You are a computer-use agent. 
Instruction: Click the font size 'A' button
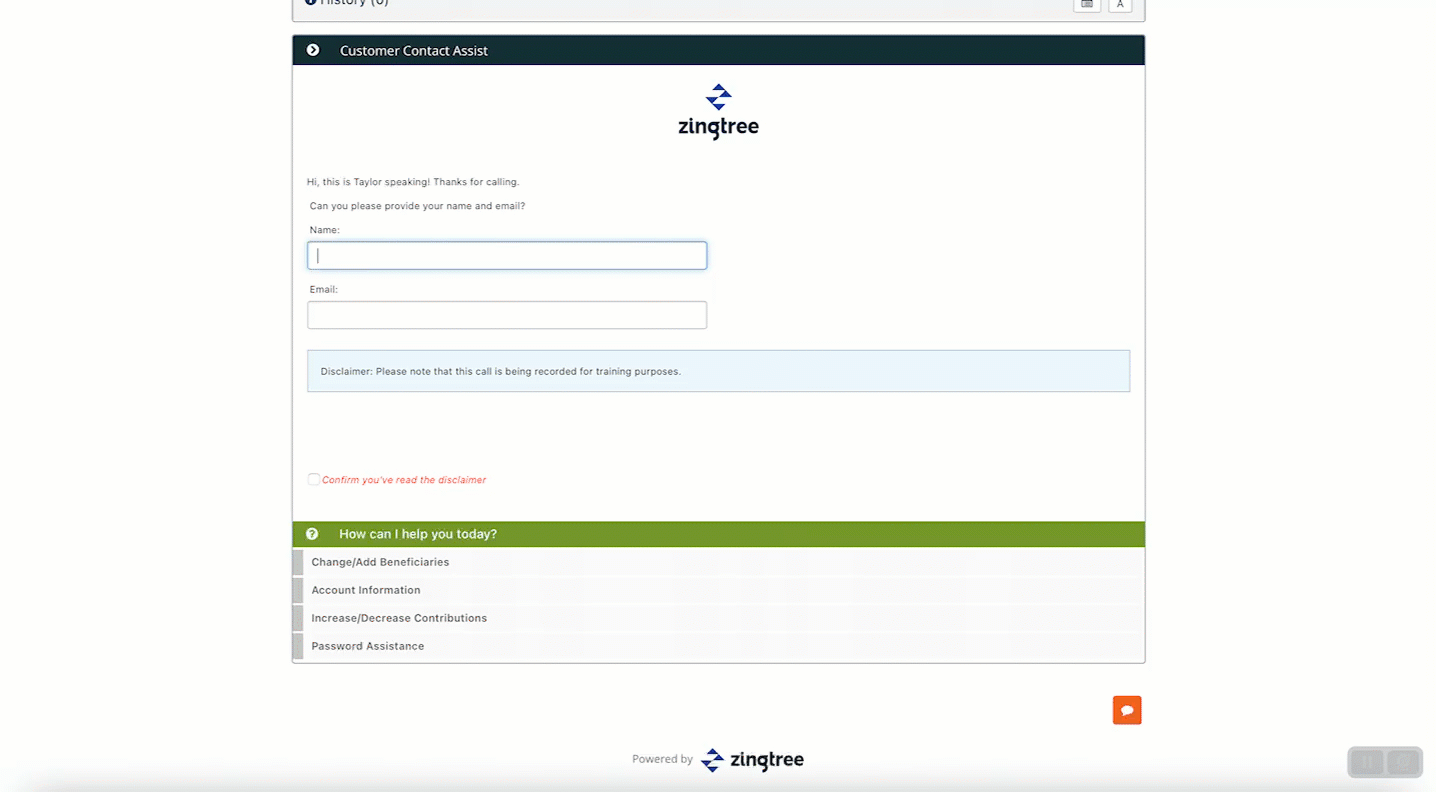point(1120,4)
